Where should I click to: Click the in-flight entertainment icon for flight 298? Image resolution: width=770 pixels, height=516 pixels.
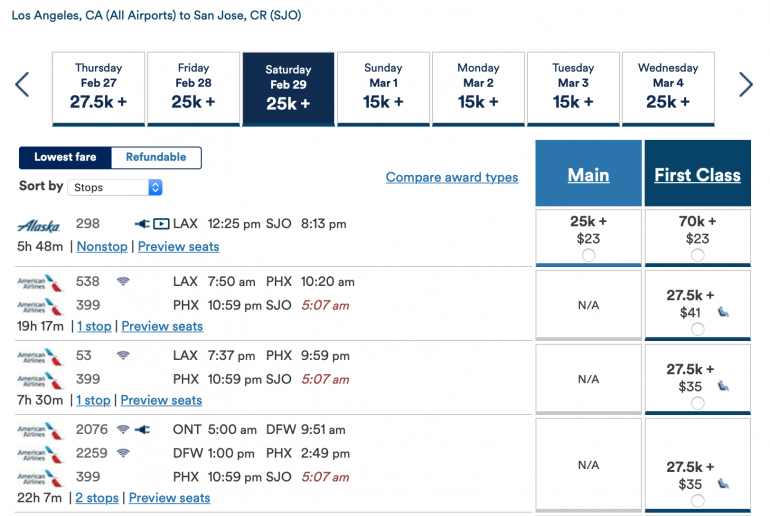161,224
